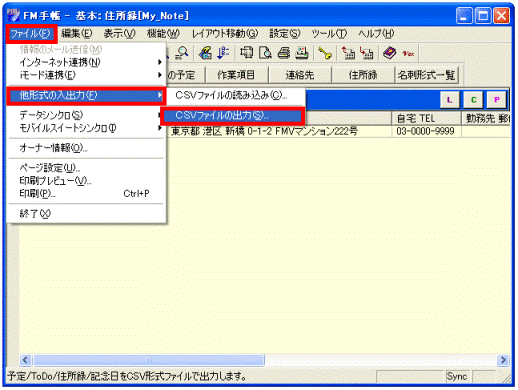
Task: Choose CSVファイルの出力(S)... entry
Action: [x=232, y=116]
